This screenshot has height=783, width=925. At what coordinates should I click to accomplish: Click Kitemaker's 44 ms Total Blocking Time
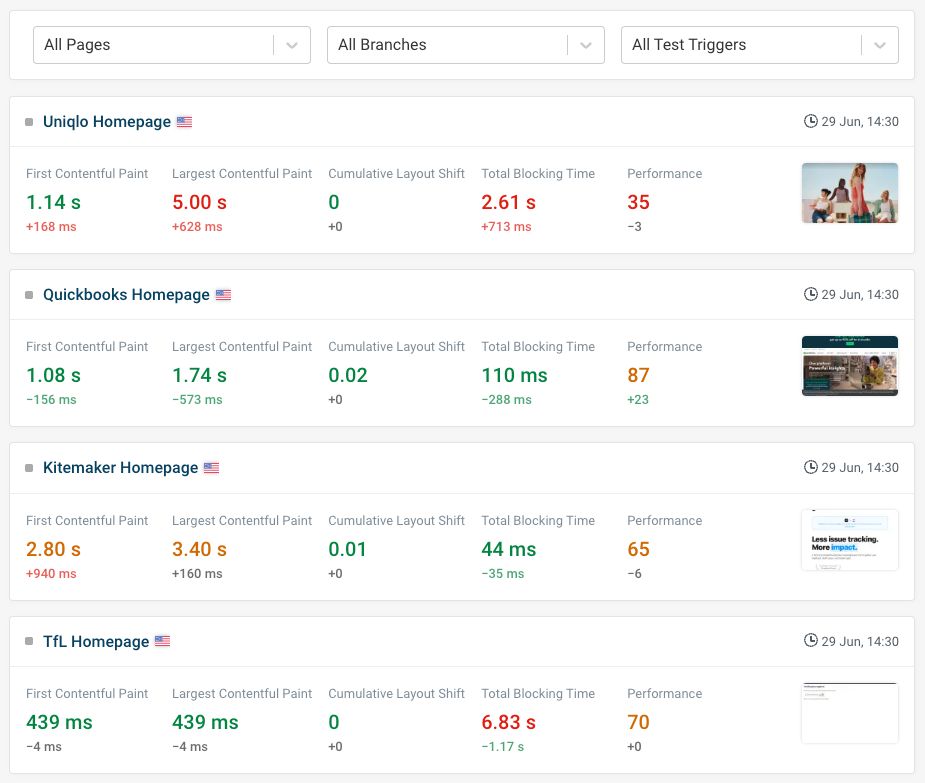click(509, 549)
